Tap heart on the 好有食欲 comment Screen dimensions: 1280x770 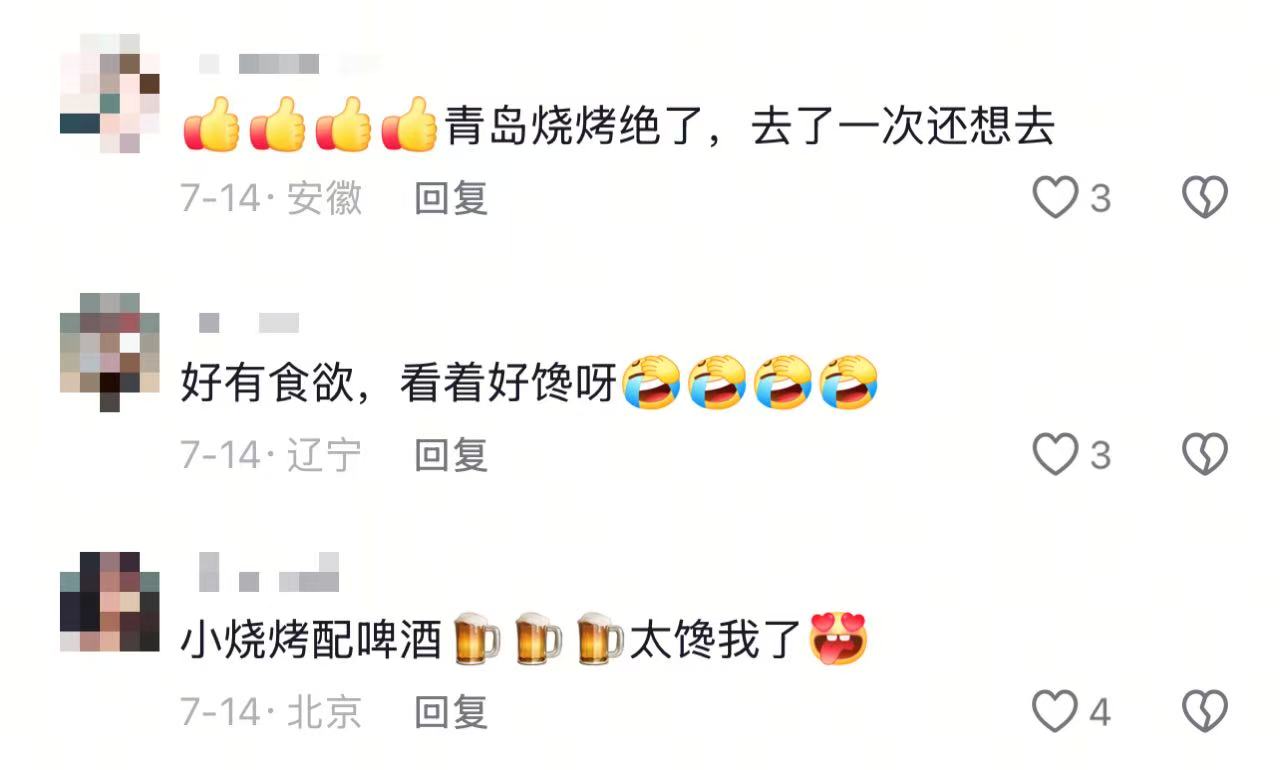(x=1055, y=455)
